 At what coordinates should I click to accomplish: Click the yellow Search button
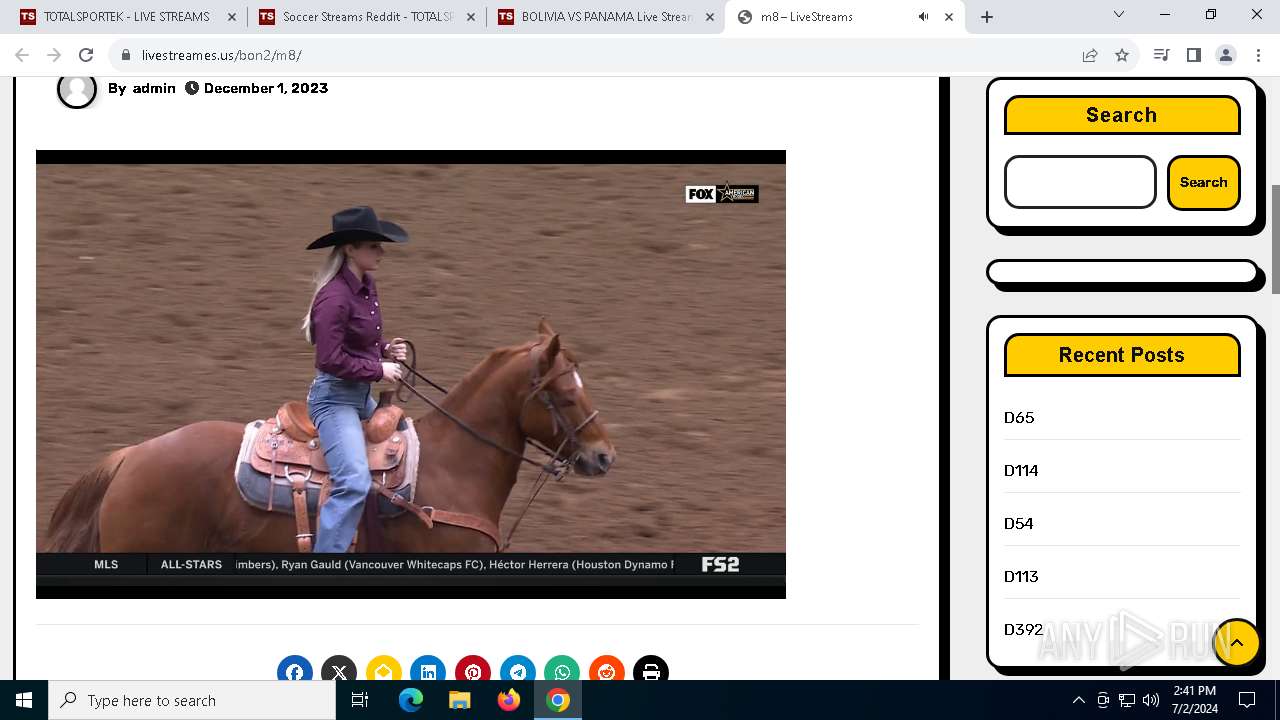(1203, 182)
